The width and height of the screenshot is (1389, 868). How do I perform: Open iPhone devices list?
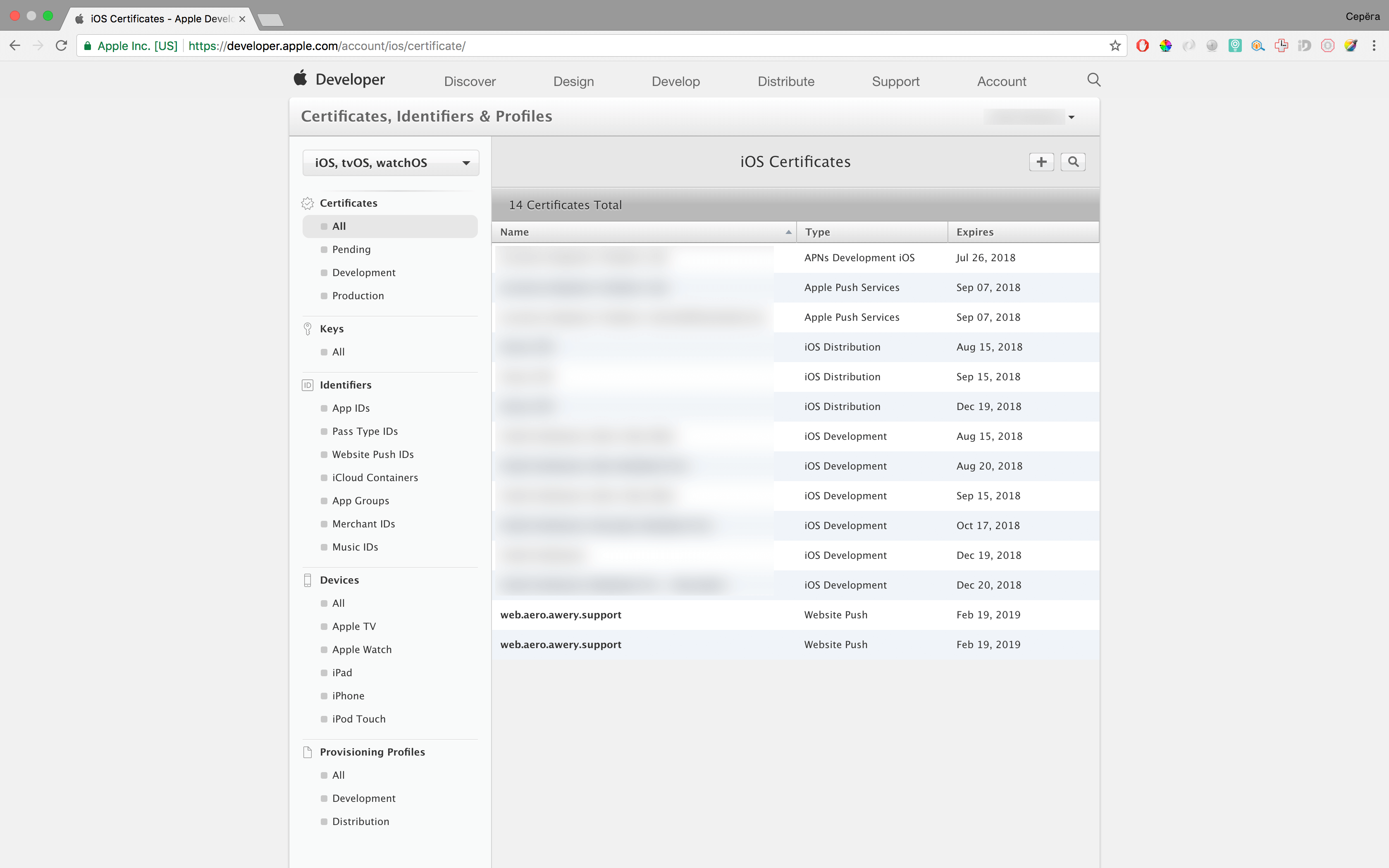[348, 696]
